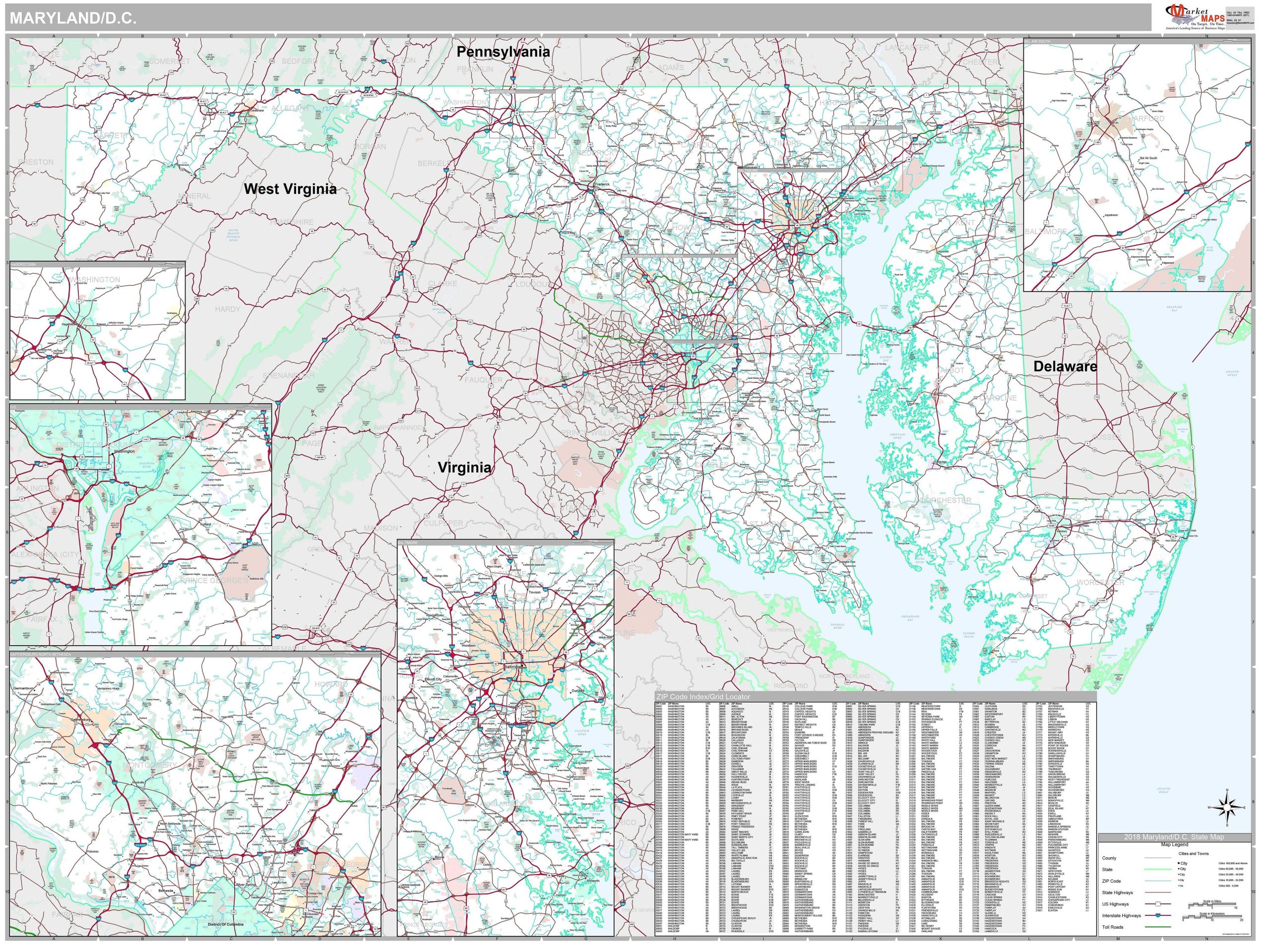Click the WORCESTER county label
The height and width of the screenshot is (952, 1270).
click(1101, 583)
